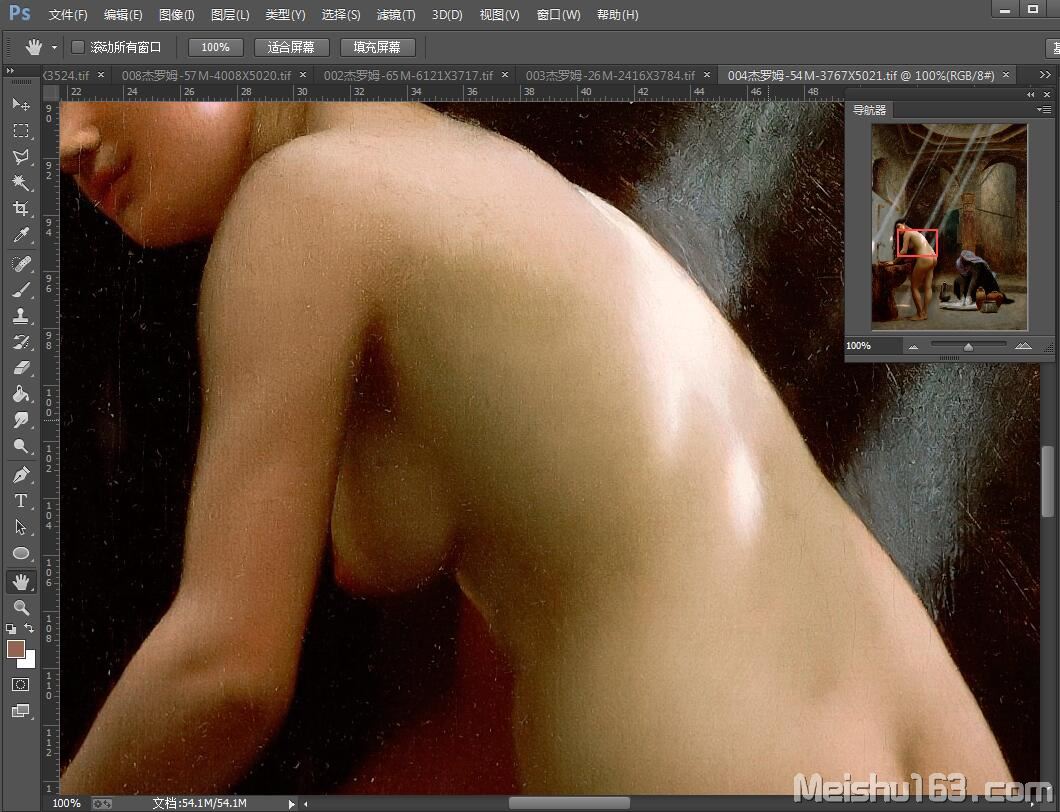Select the Hand tool in toolbox
The height and width of the screenshot is (812, 1060).
coord(21,581)
